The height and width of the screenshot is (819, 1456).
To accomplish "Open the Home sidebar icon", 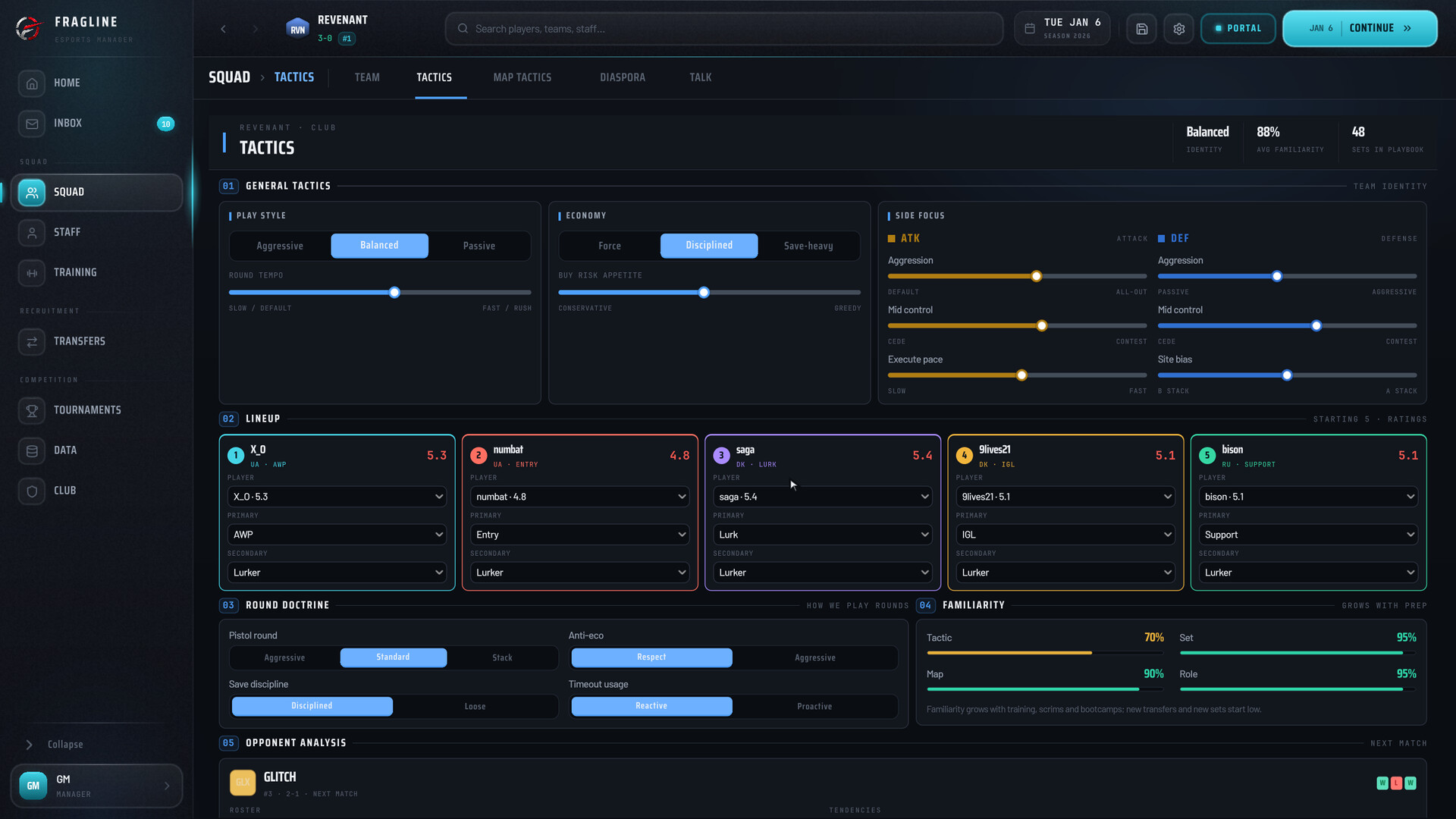I will pyautogui.click(x=32, y=83).
